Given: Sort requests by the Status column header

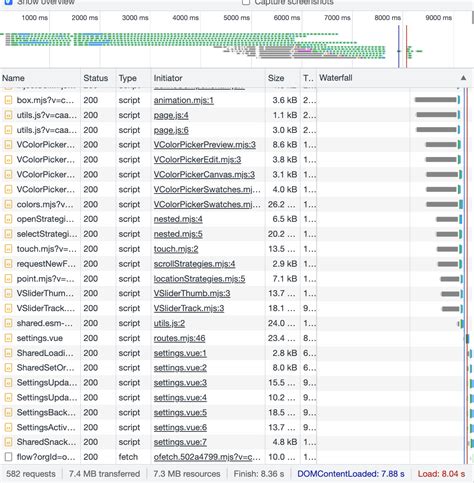Looking at the screenshot, I should [96, 78].
